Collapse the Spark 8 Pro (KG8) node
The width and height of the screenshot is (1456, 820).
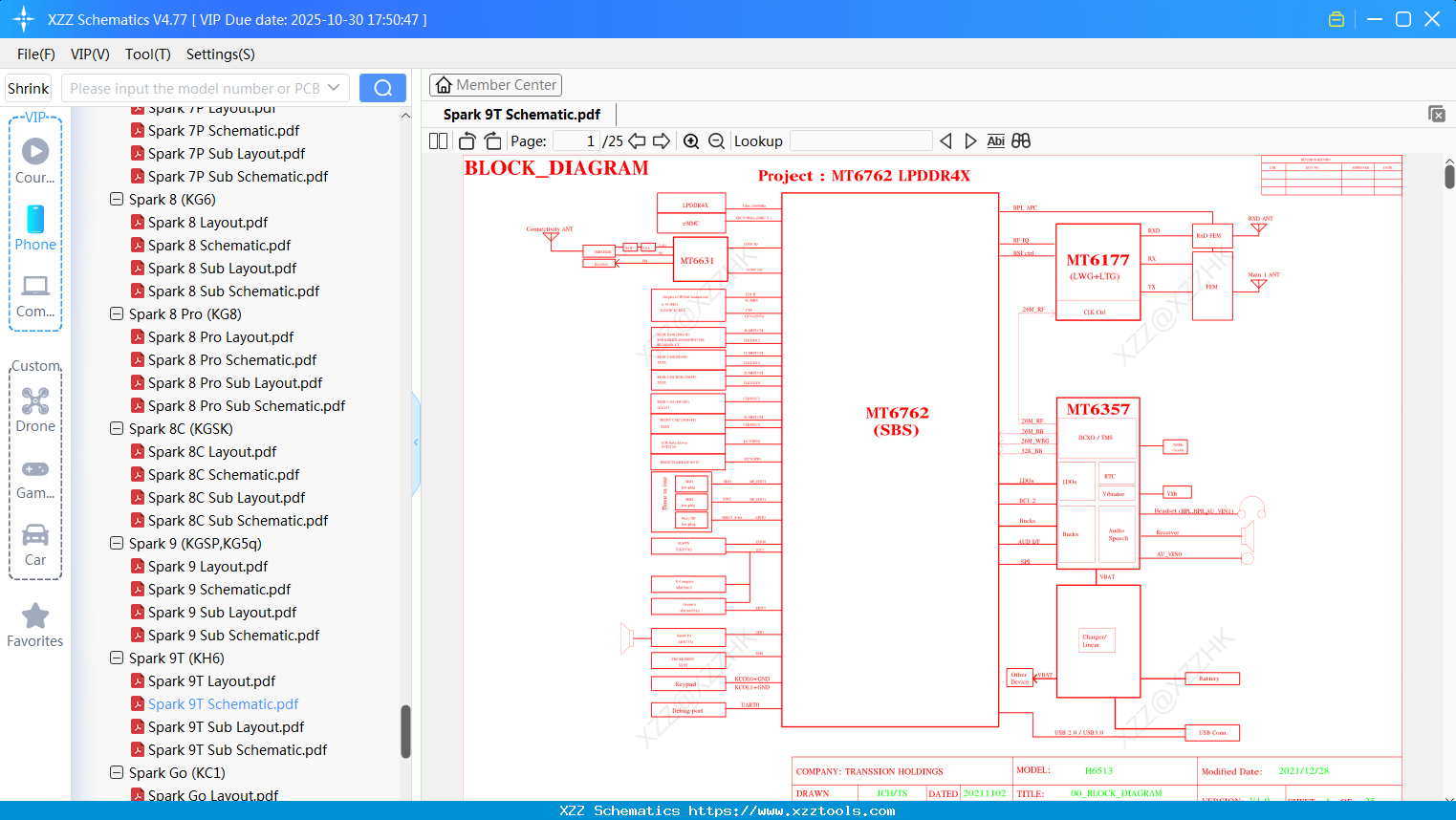coord(116,313)
